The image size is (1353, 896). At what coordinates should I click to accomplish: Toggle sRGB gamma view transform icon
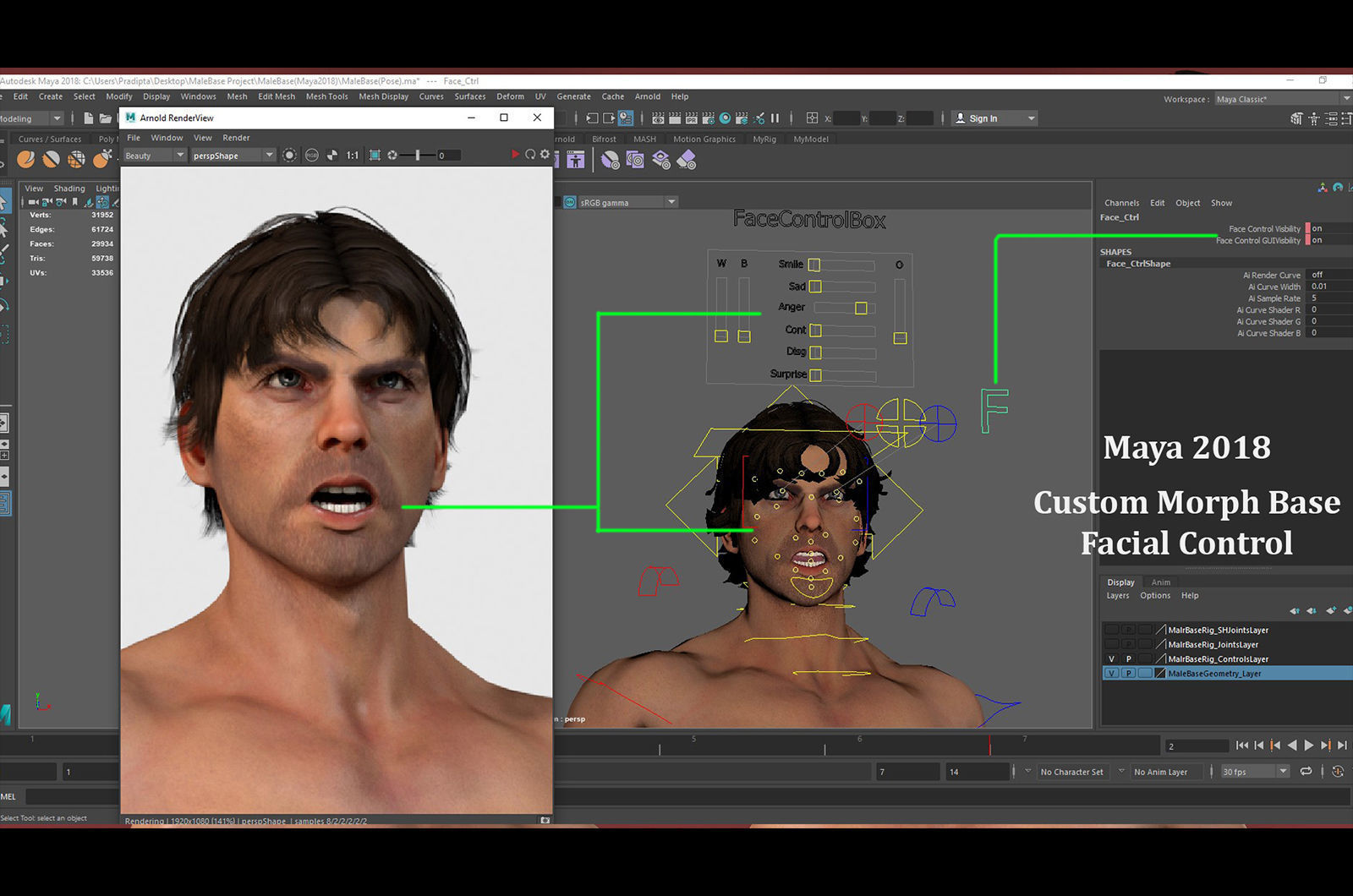570,202
